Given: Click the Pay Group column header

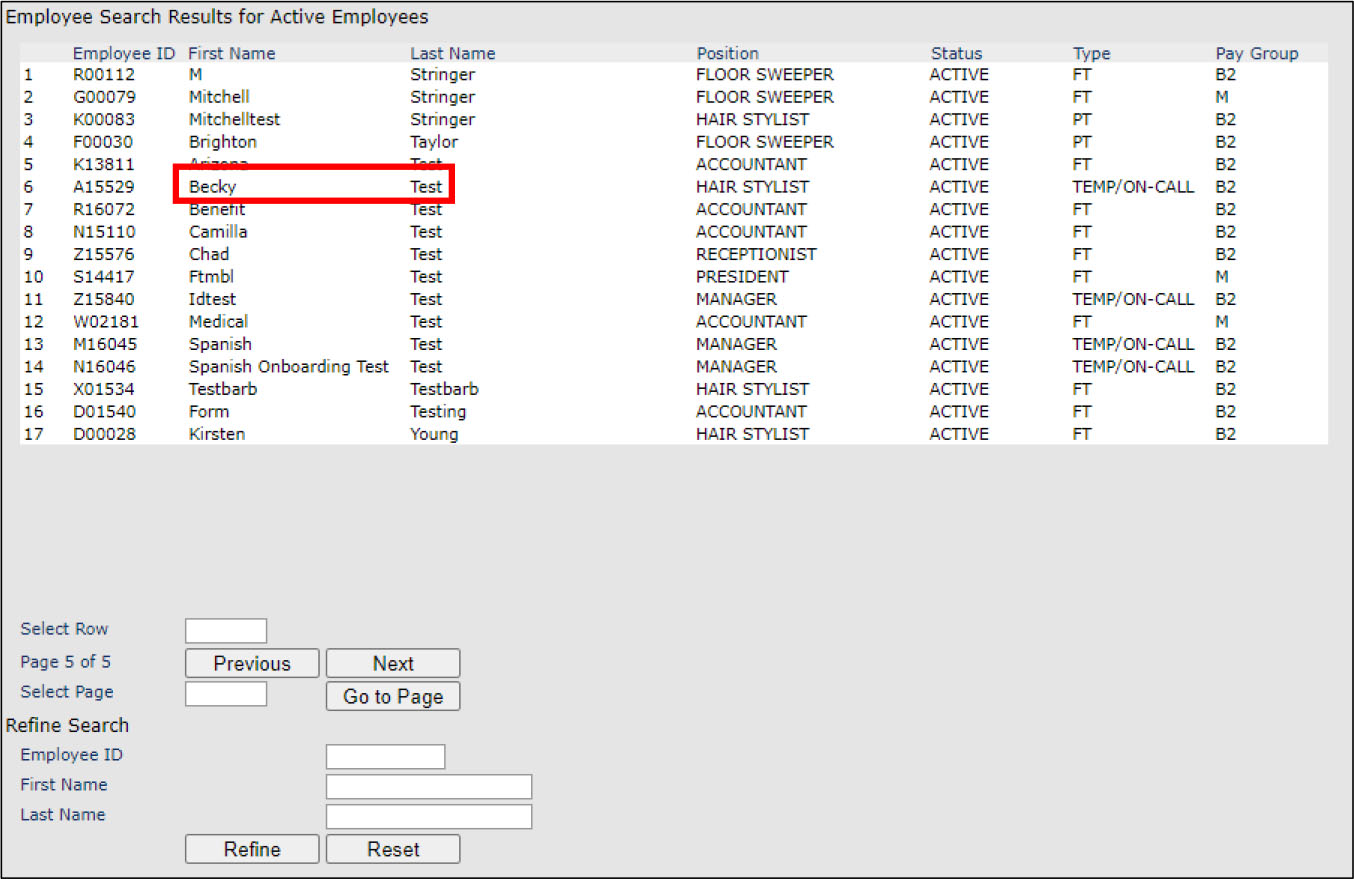Looking at the screenshot, I should (1256, 54).
